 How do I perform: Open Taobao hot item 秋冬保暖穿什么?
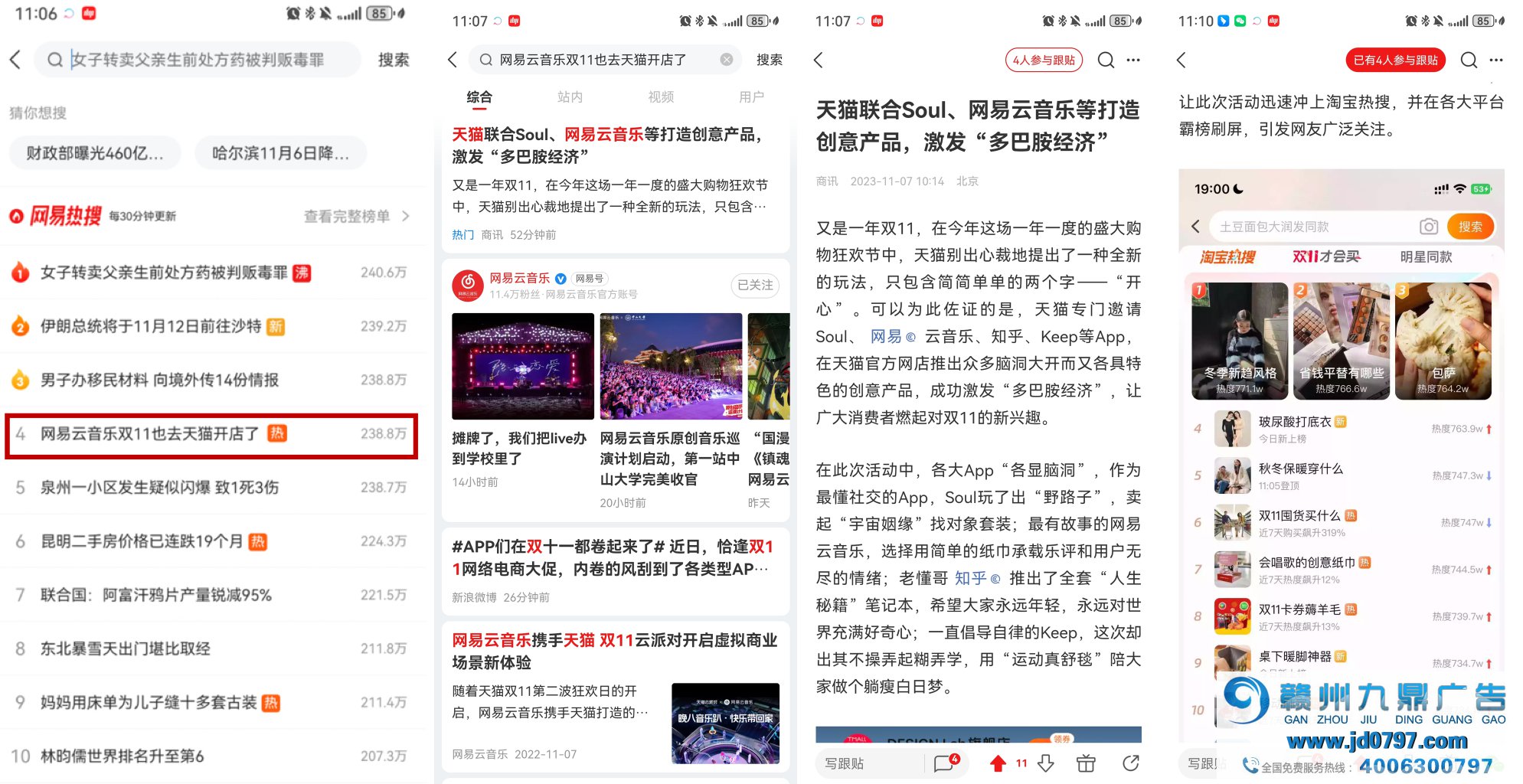(1342, 475)
